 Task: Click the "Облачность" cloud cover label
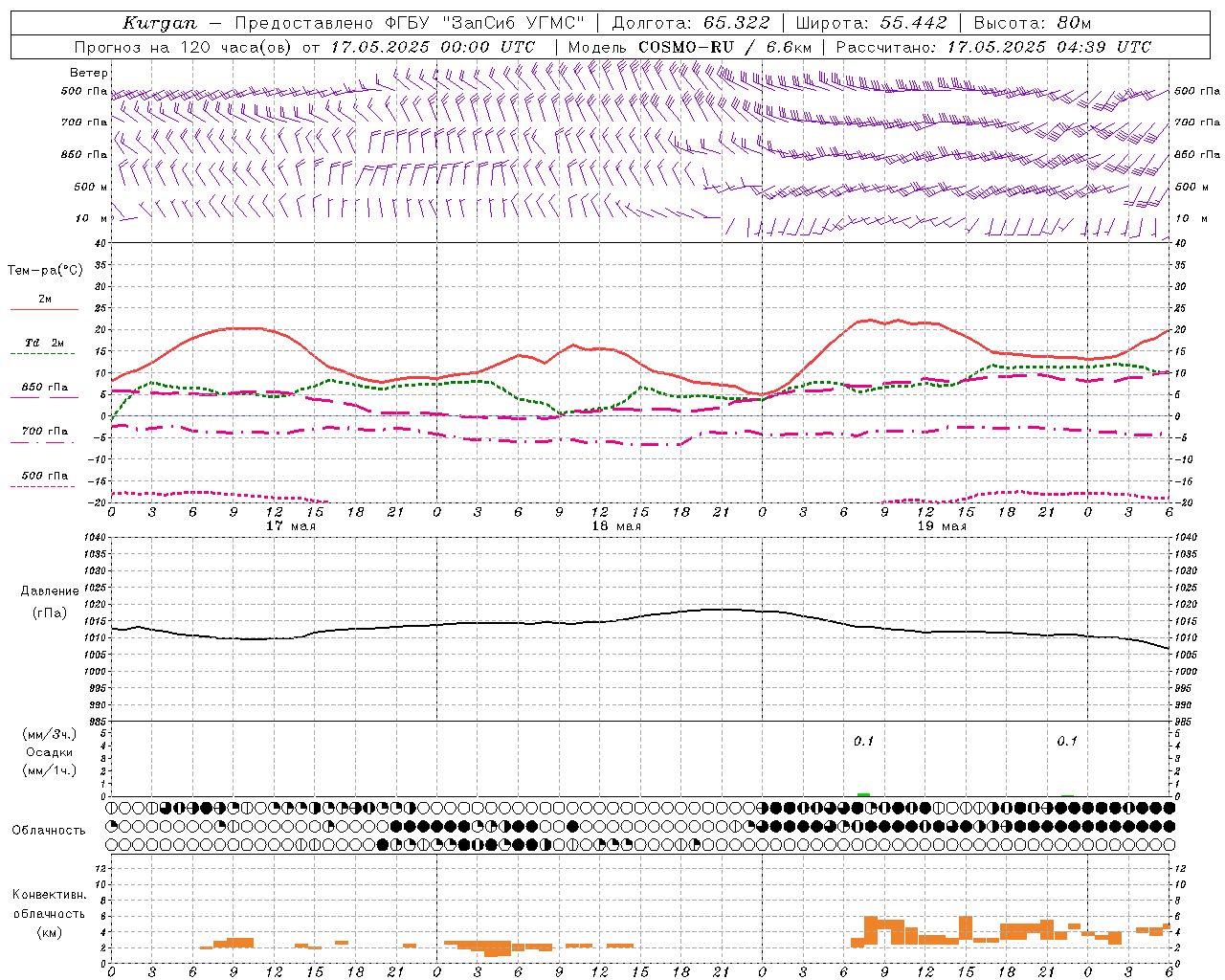tap(49, 831)
